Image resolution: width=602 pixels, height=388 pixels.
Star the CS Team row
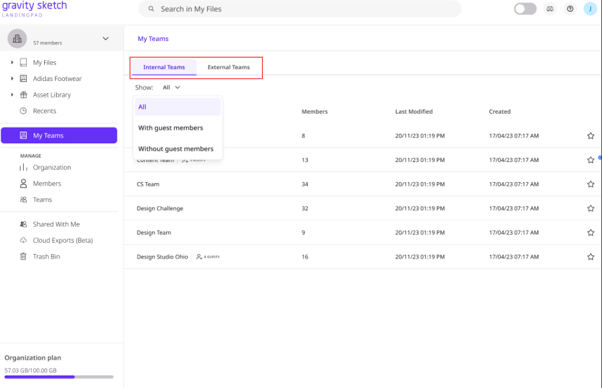pyautogui.click(x=590, y=184)
